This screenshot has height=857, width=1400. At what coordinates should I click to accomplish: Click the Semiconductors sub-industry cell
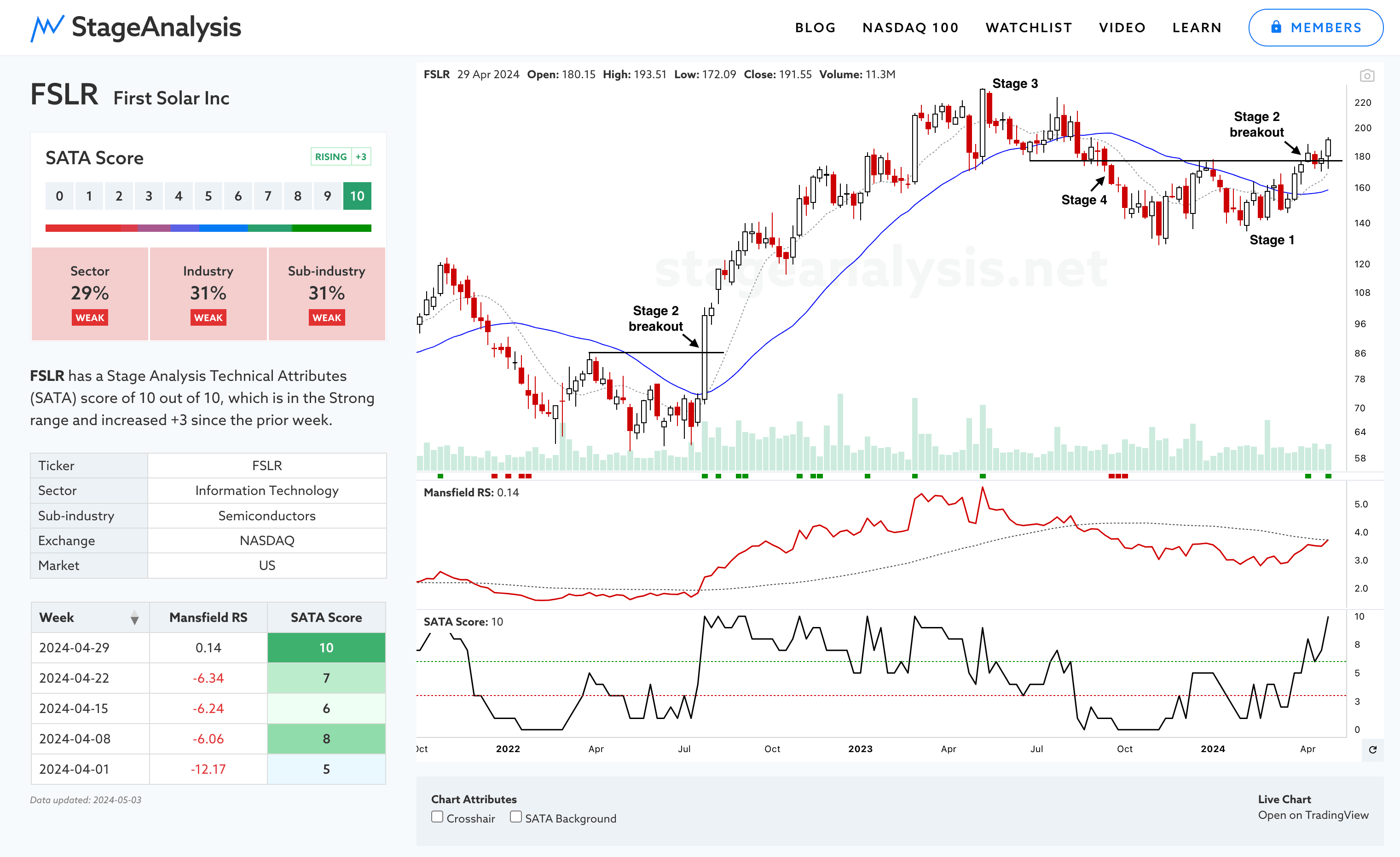267,516
